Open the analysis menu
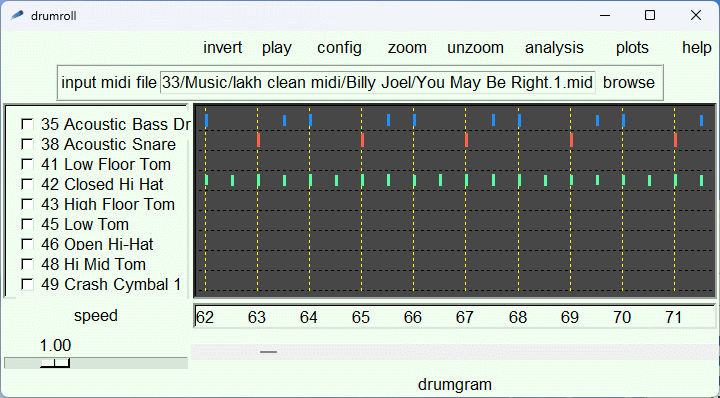 click(554, 48)
